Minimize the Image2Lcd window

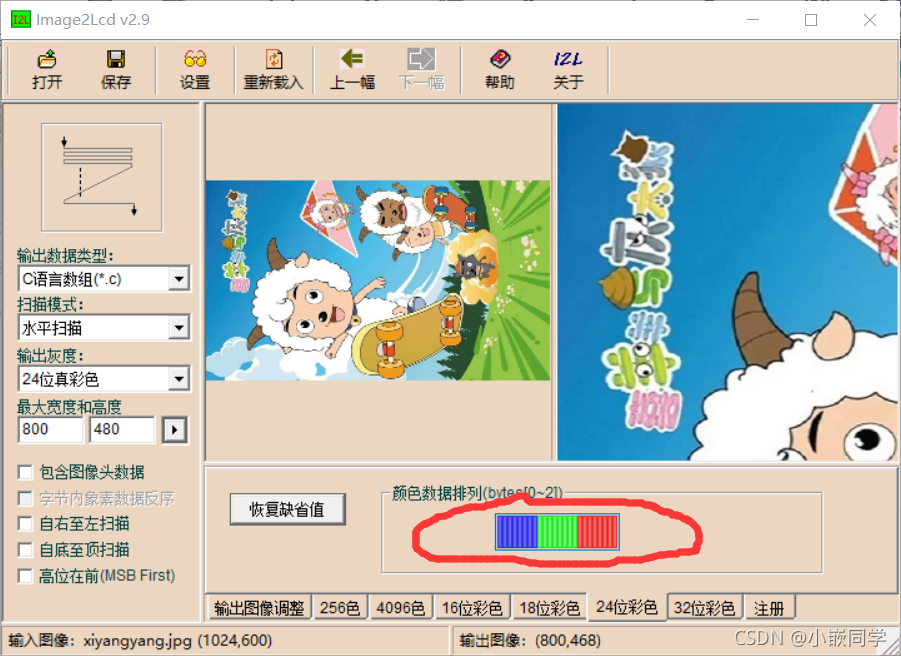[753, 20]
